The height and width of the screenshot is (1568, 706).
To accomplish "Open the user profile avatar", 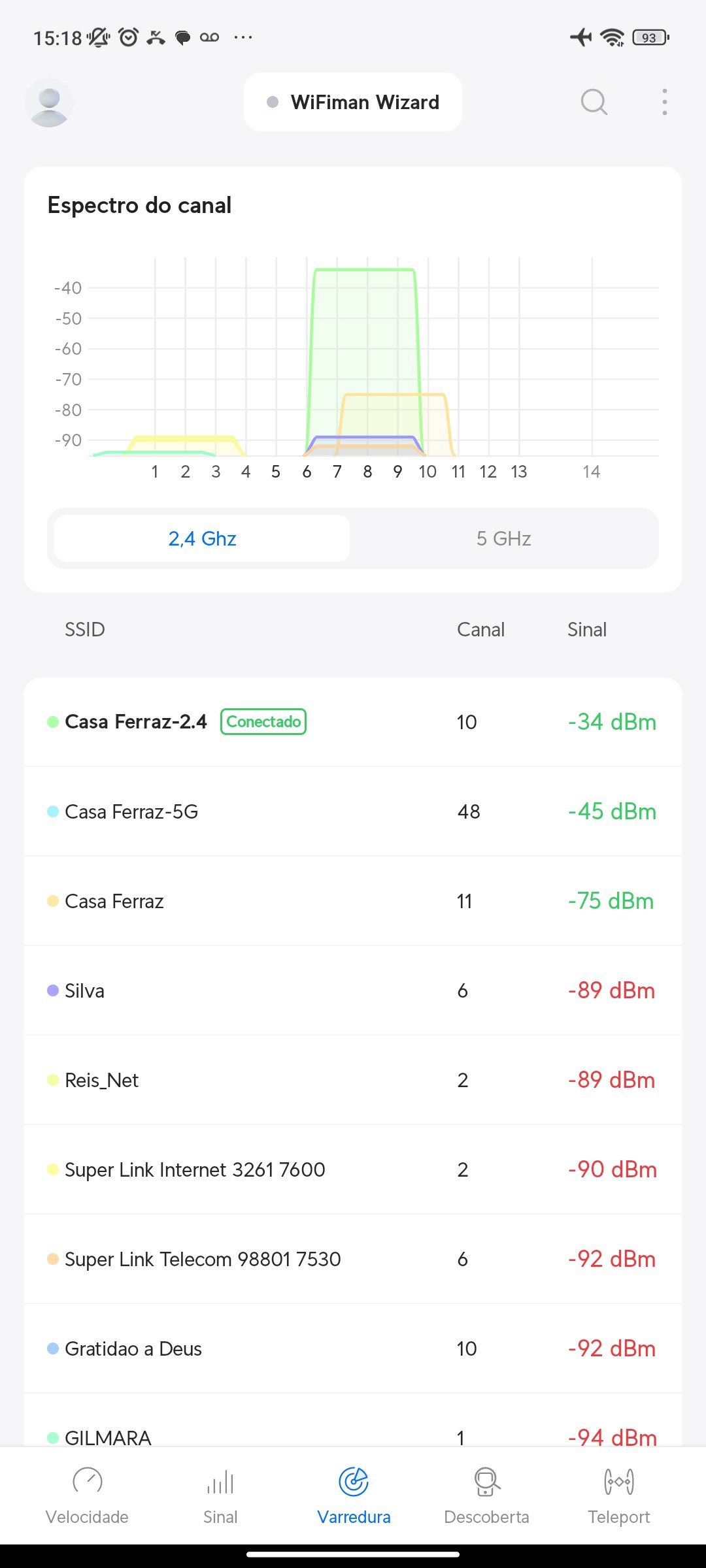I will [x=49, y=103].
